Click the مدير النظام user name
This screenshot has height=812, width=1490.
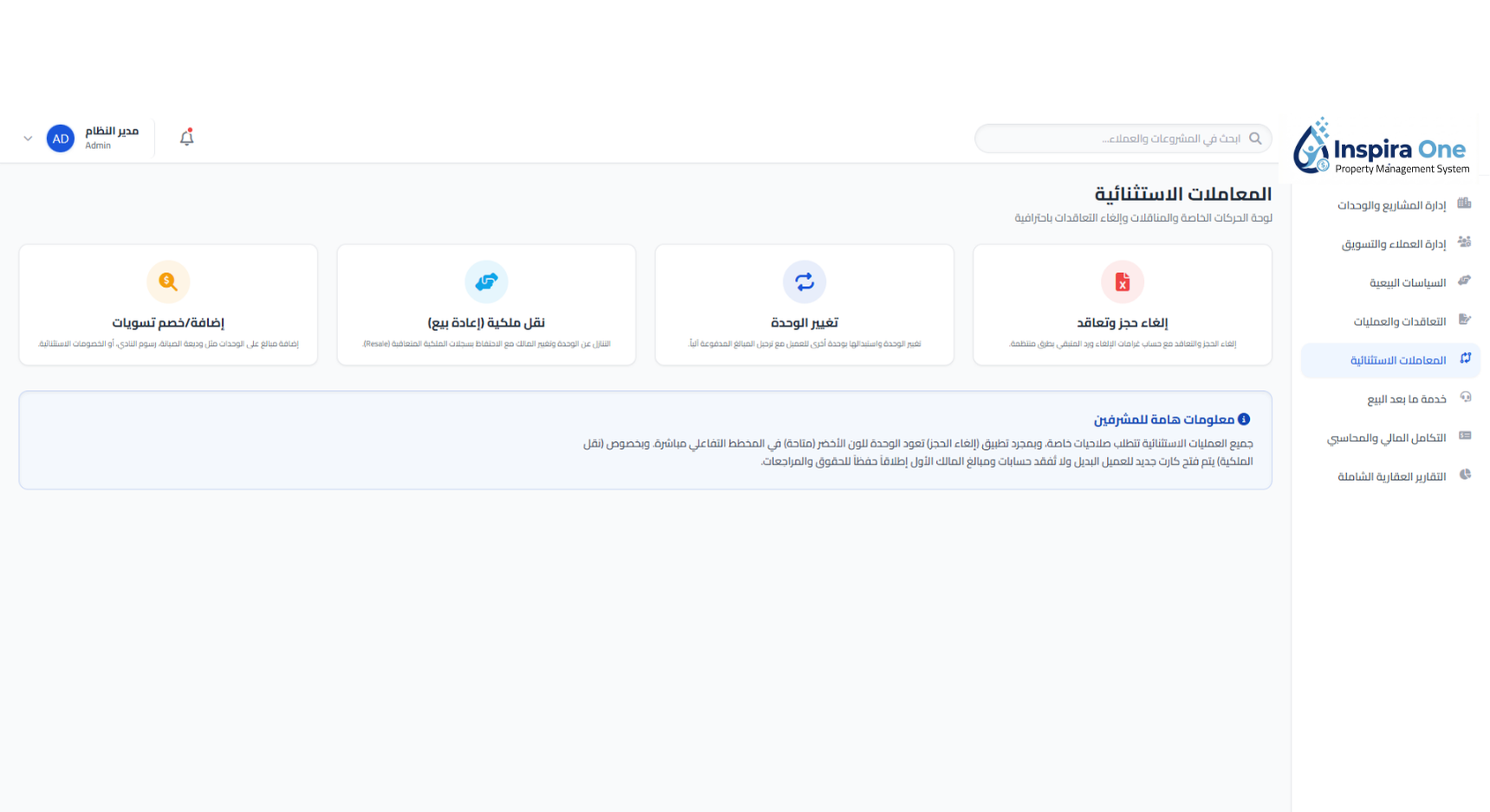point(112,131)
